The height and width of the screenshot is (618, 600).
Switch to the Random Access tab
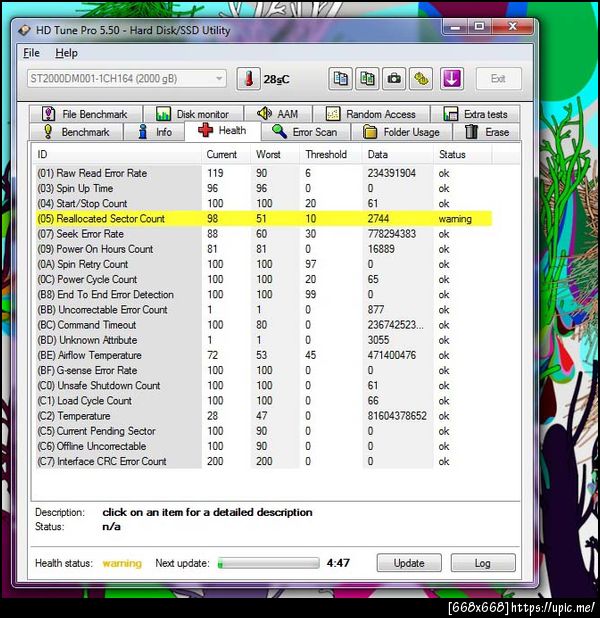[371, 114]
